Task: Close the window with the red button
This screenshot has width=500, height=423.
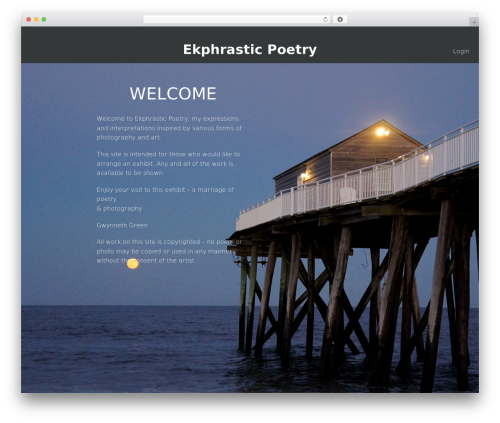Action: [29, 19]
